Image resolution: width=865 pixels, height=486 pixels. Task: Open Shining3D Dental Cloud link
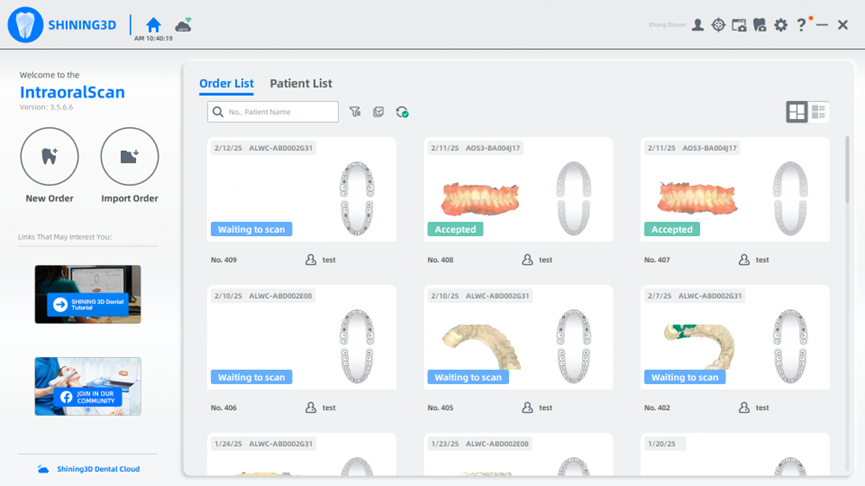[x=98, y=469]
